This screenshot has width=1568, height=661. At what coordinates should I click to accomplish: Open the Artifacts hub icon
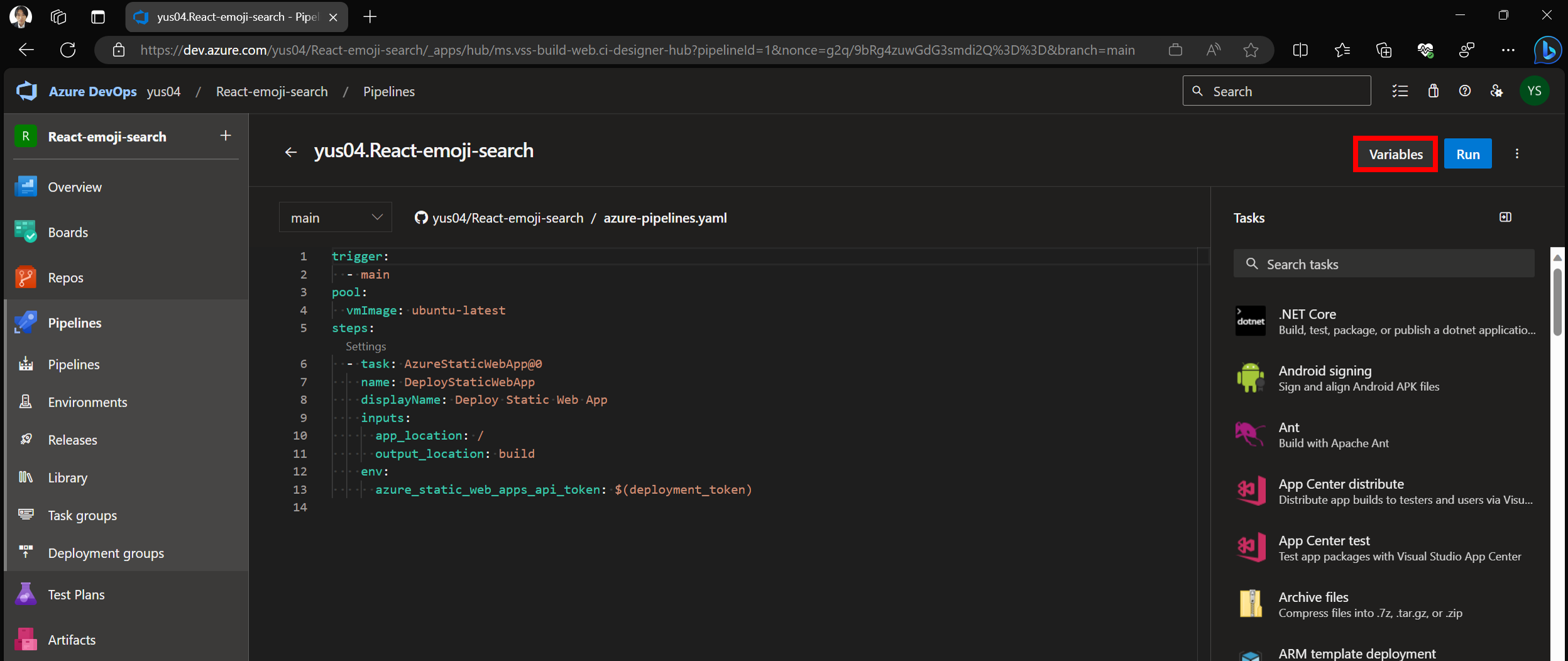pyautogui.click(x=26, y=639)
